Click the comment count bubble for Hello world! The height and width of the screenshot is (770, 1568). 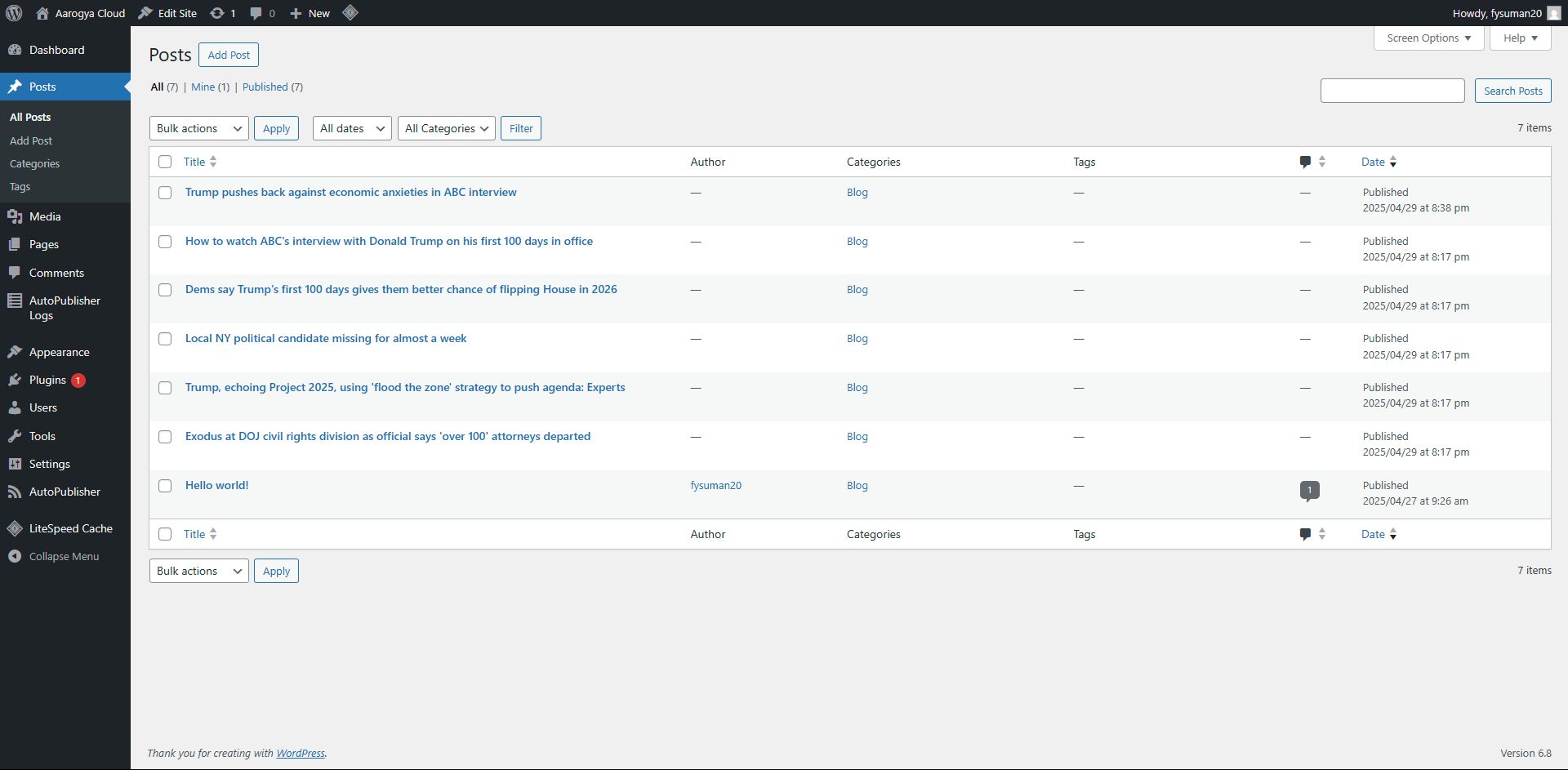(x=1309, y=490)
